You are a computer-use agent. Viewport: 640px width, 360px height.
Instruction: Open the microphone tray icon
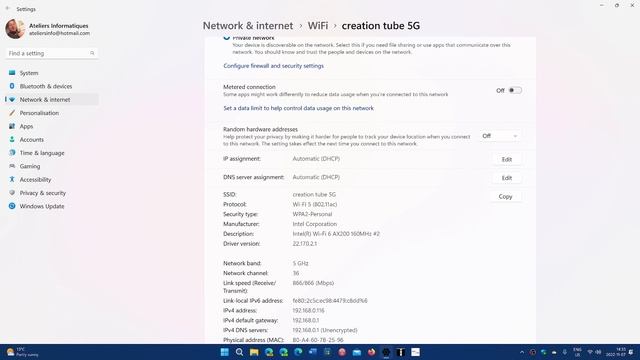564,352
